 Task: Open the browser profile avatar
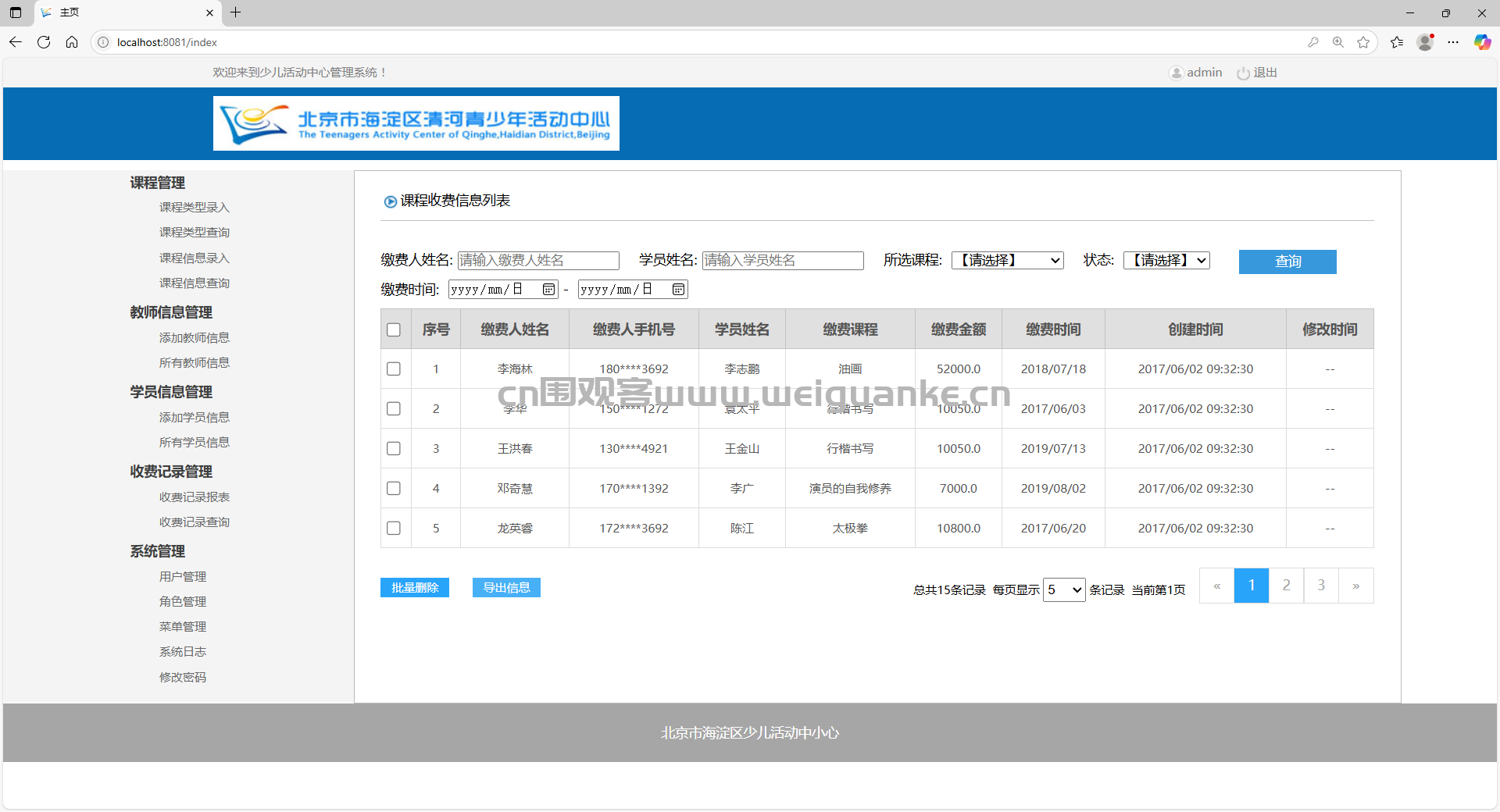(1426, 42)
